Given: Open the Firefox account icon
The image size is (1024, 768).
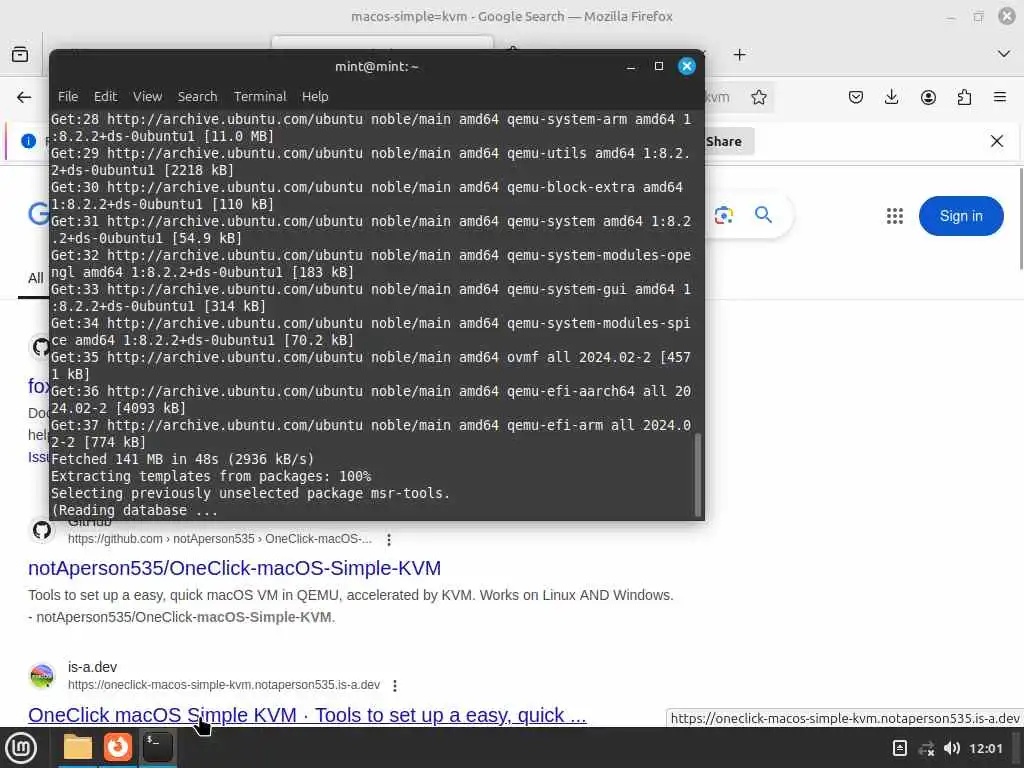Looking at the screenshot, I should 928,97.
